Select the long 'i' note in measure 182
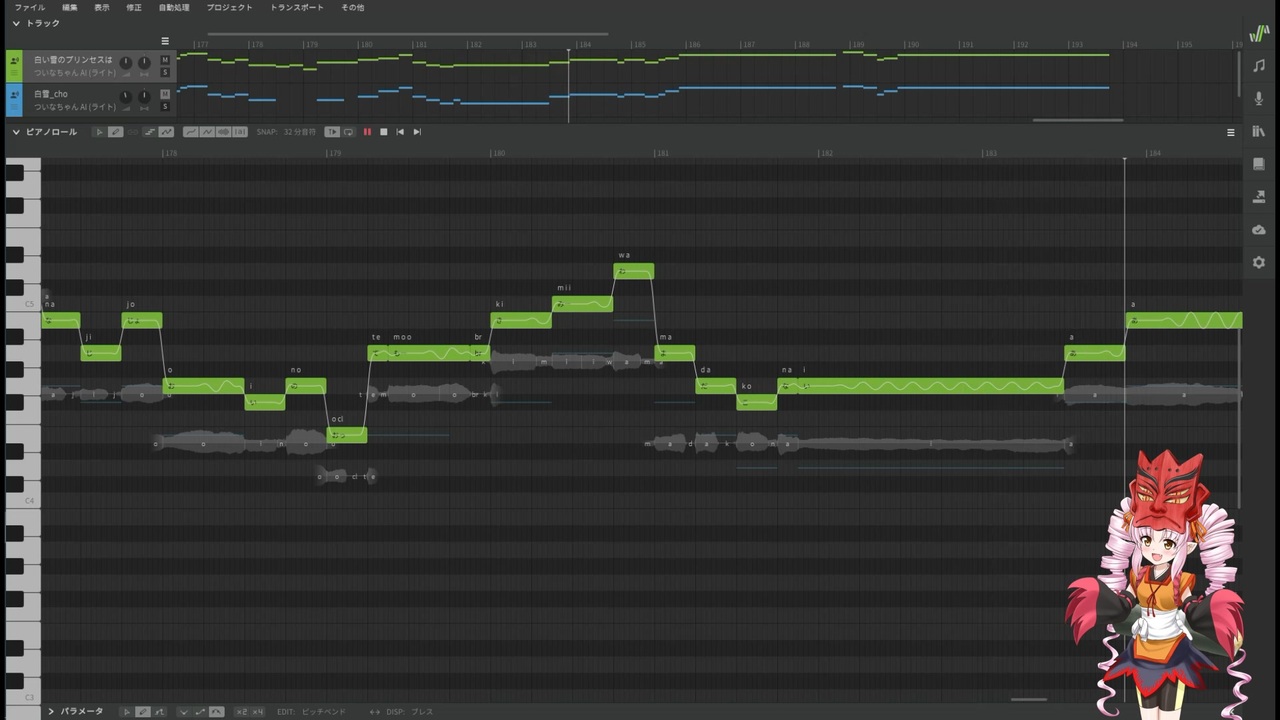The image size is (1280, 720). [x=921, y=386]
